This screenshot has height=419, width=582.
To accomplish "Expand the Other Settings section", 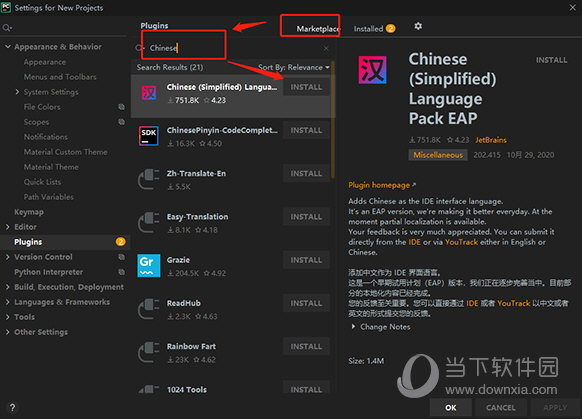I will coord(7,332).
